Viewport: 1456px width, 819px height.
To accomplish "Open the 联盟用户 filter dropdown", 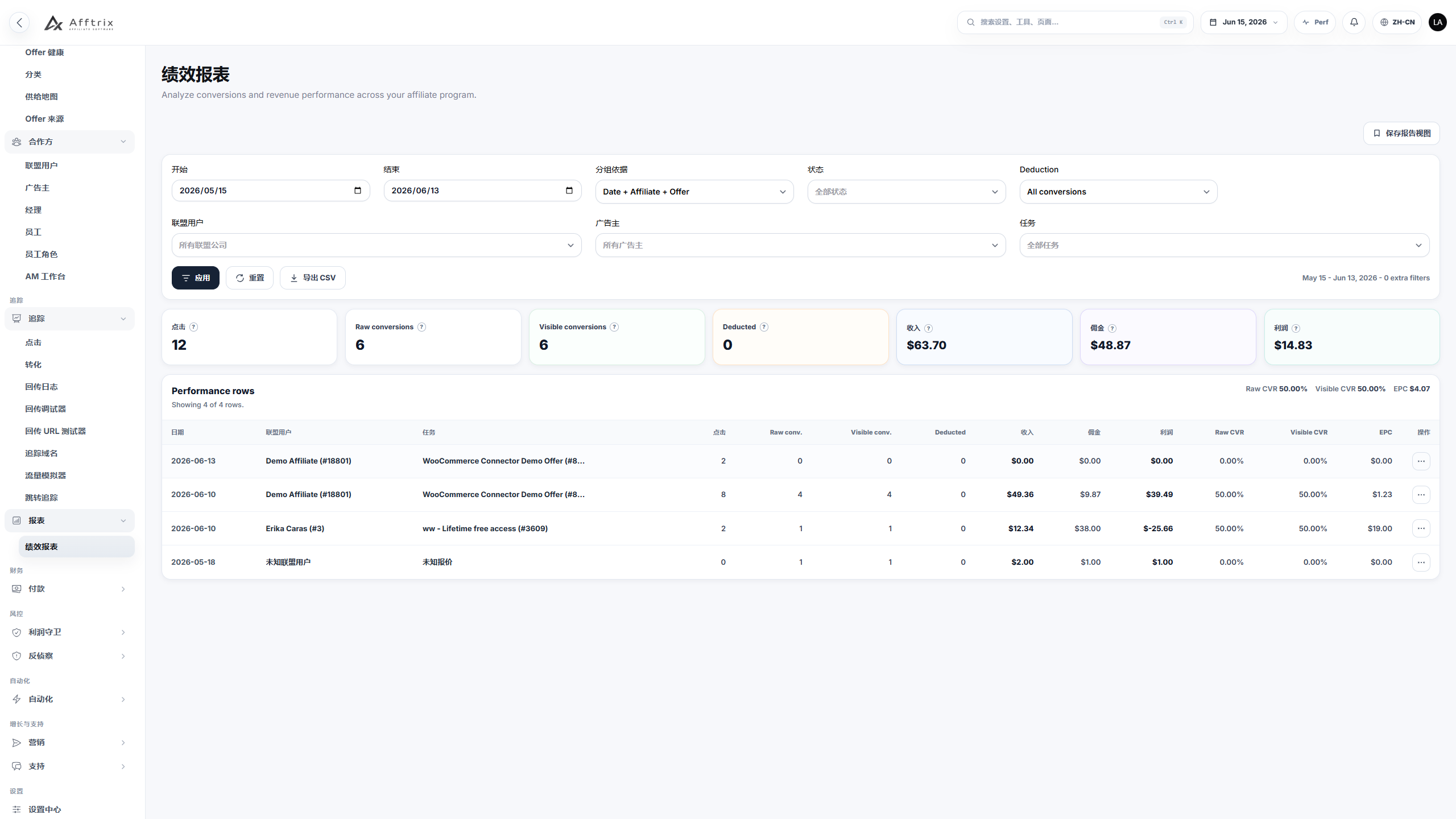I will point(377,245).
